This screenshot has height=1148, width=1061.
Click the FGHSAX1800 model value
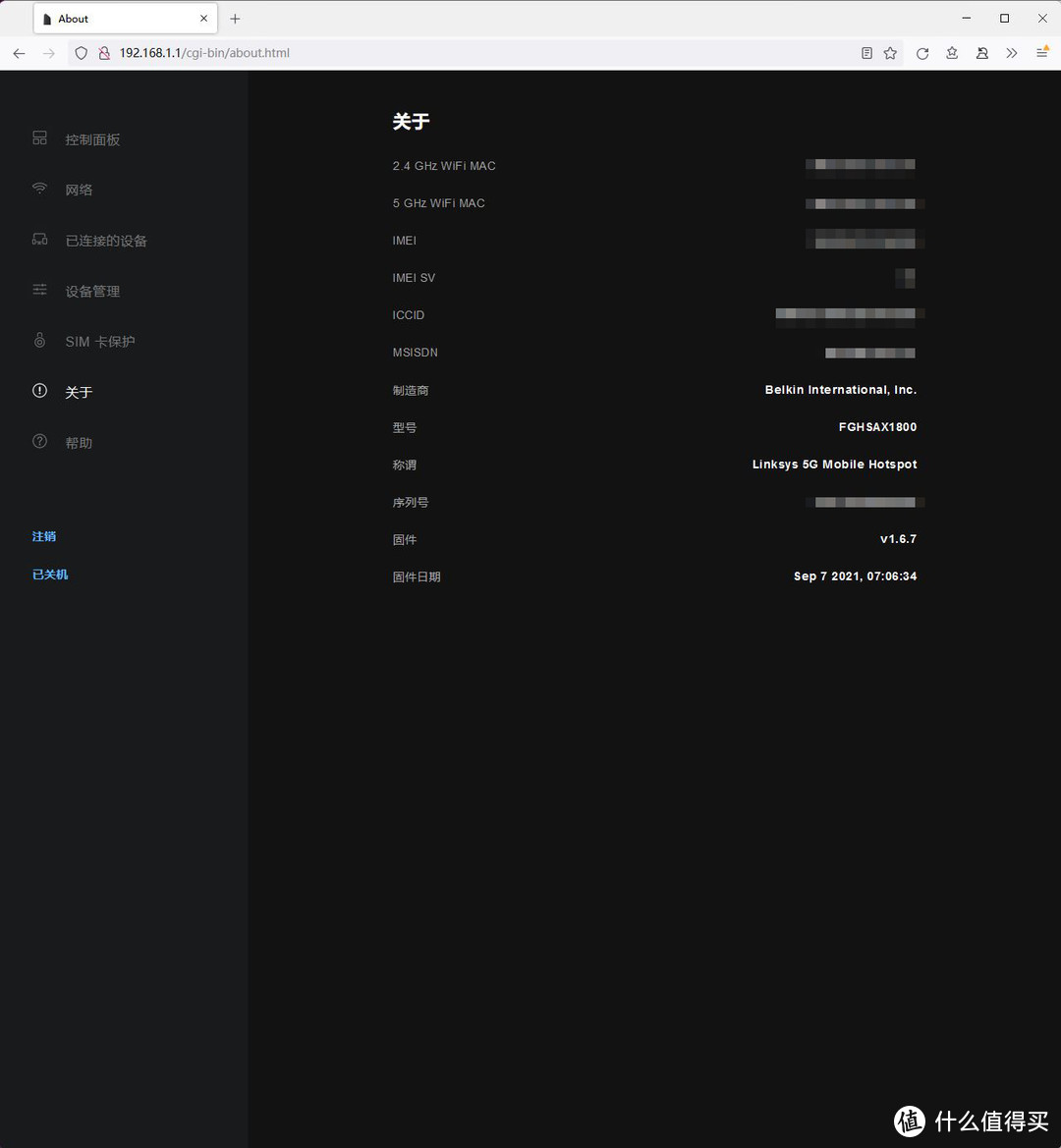point(877,427)
